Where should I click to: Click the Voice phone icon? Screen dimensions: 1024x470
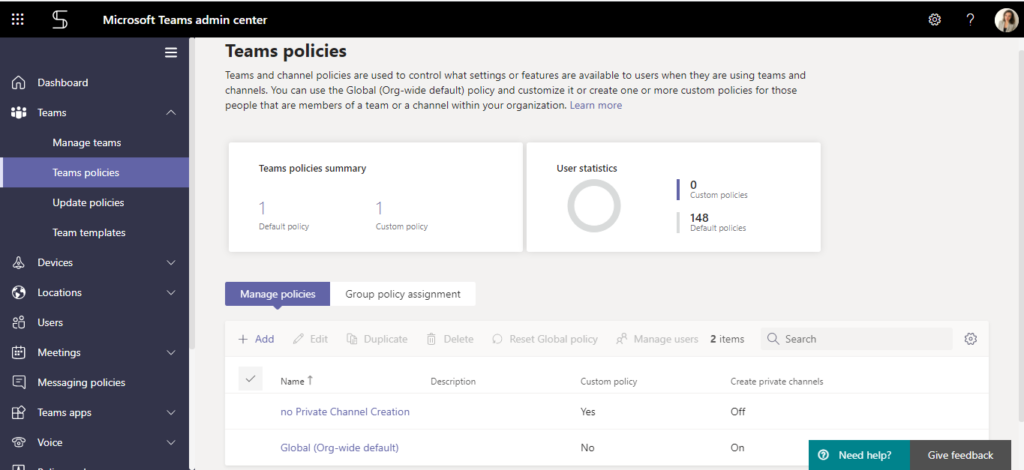coord(19,443)
